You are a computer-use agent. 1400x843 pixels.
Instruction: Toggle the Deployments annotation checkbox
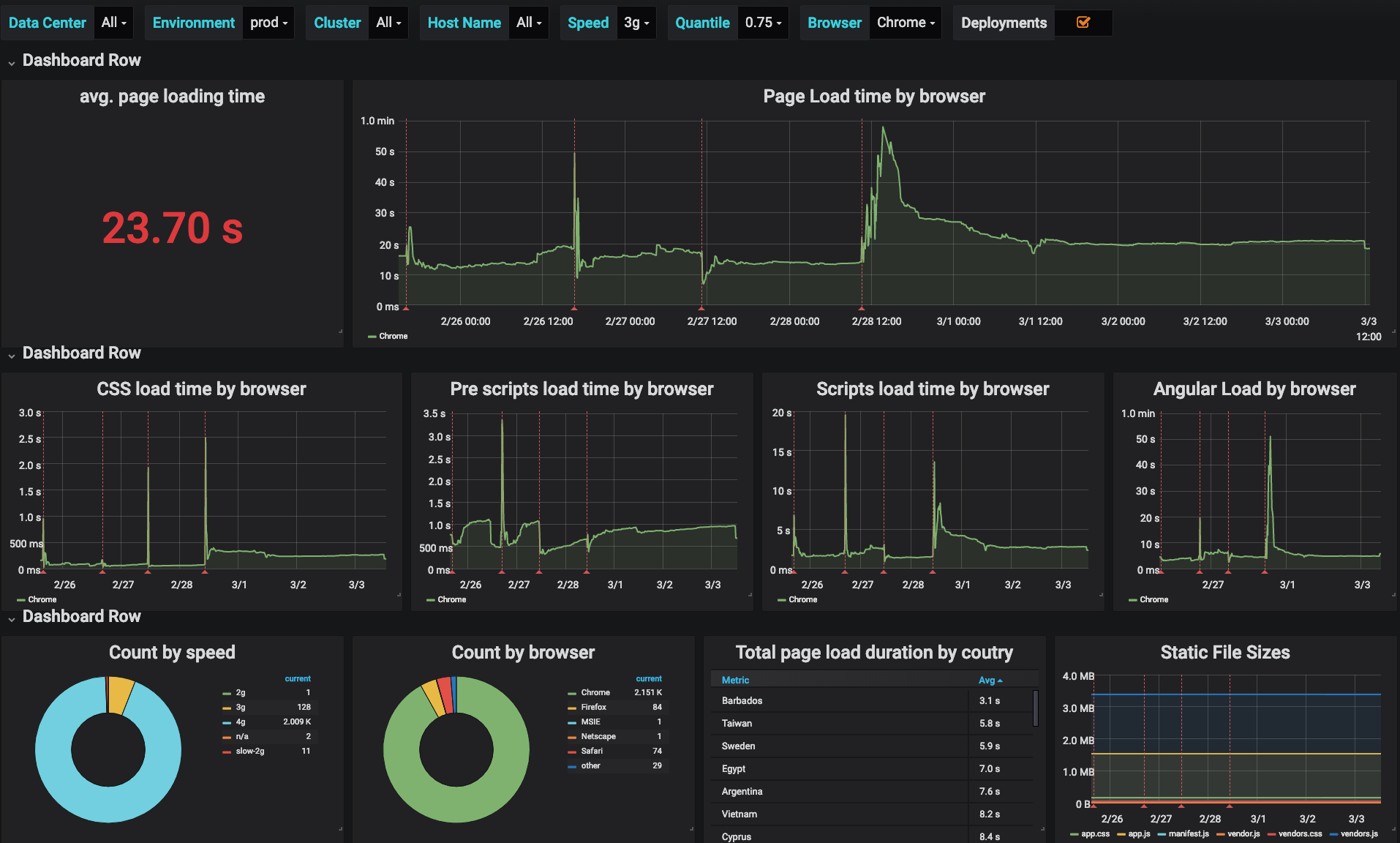pos(1083,23)
